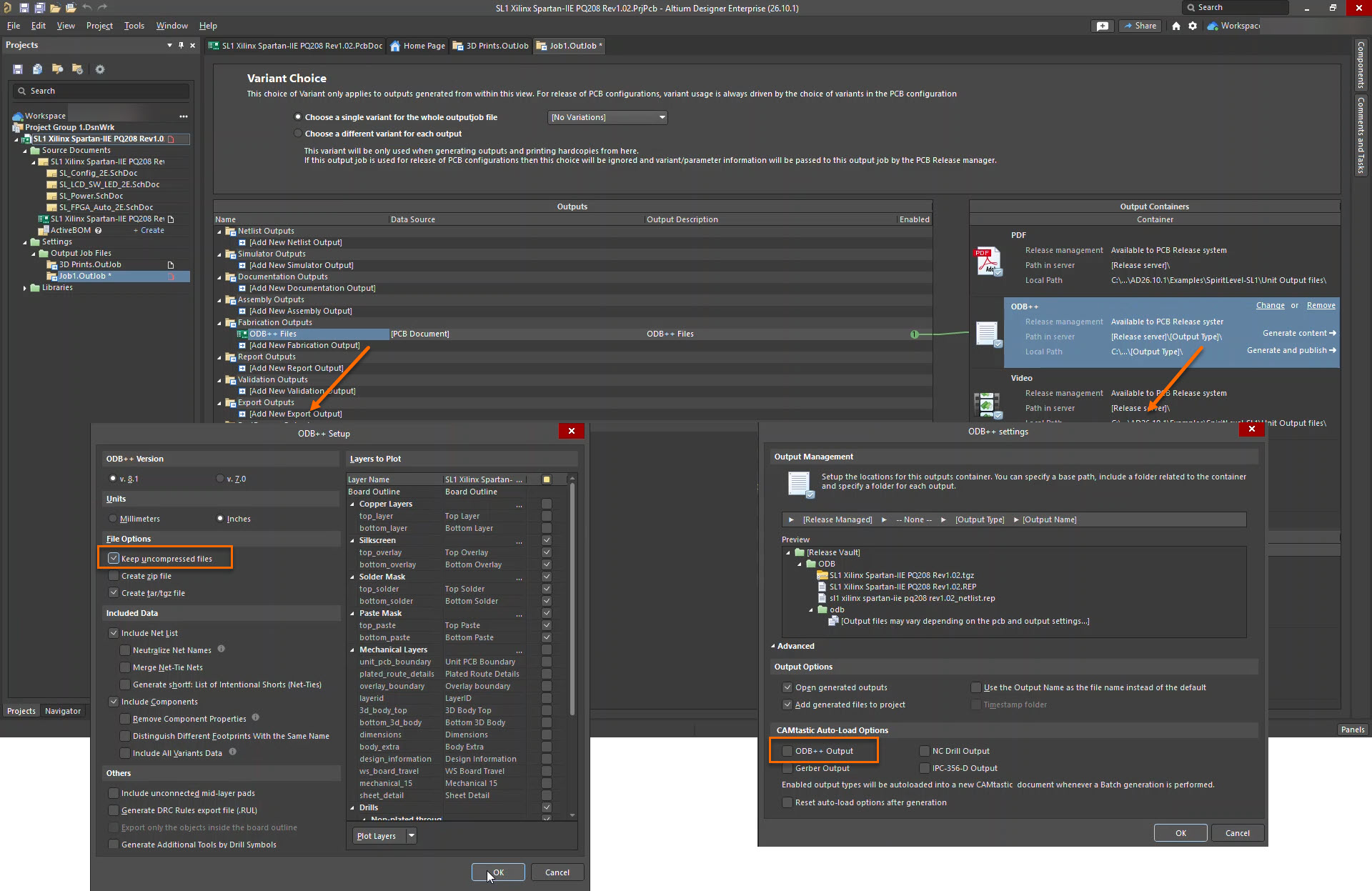1372x891 pixels.
Task: Click the Layers to Plot vertical scrollbar
Action: tap(572, 600)
